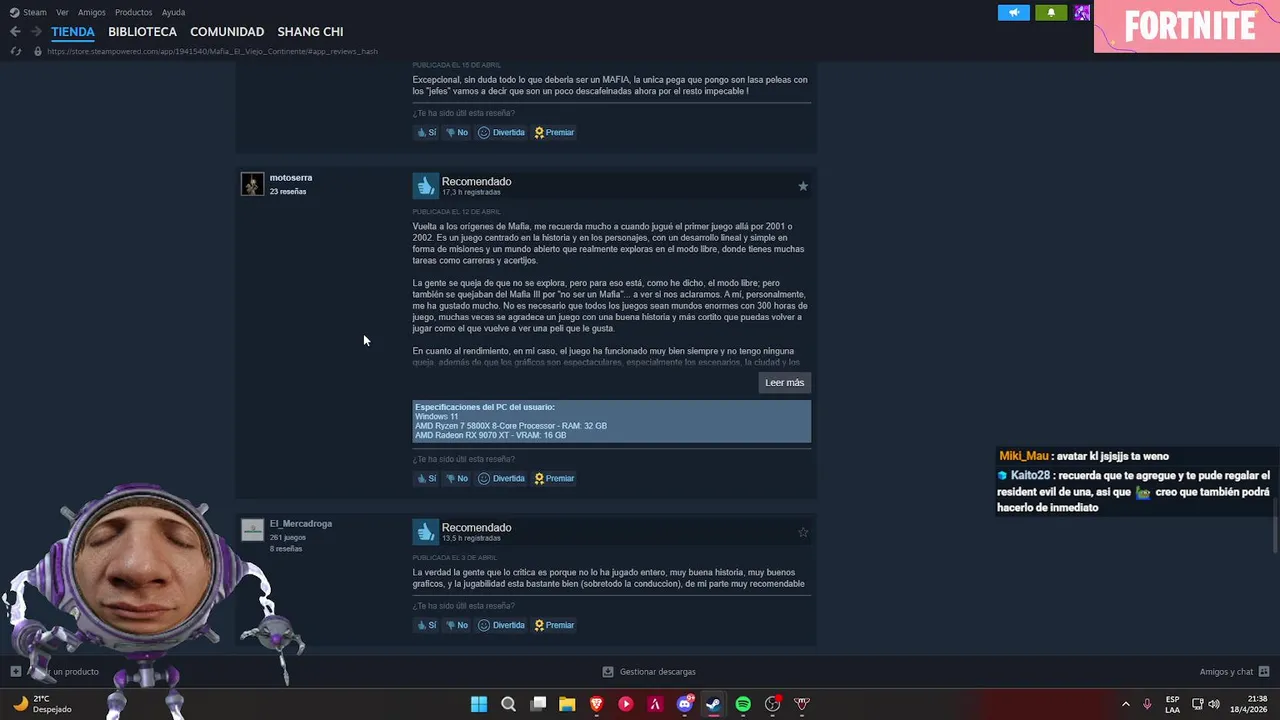The width and height of the screenshot is (1280, 720).
Task: Click the Amigos y chat icon
Action: (x=1264, y=672)
